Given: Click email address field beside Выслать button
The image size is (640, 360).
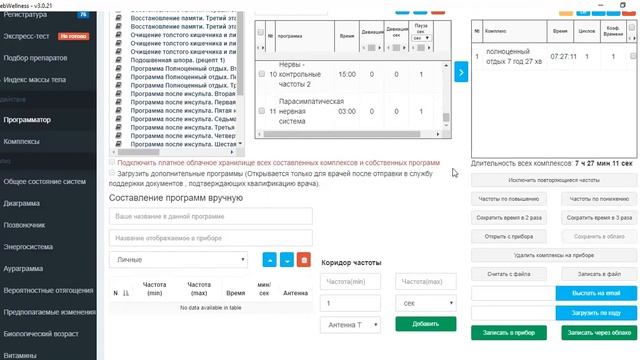Looking at the screenshot, I should pos(513,293).
